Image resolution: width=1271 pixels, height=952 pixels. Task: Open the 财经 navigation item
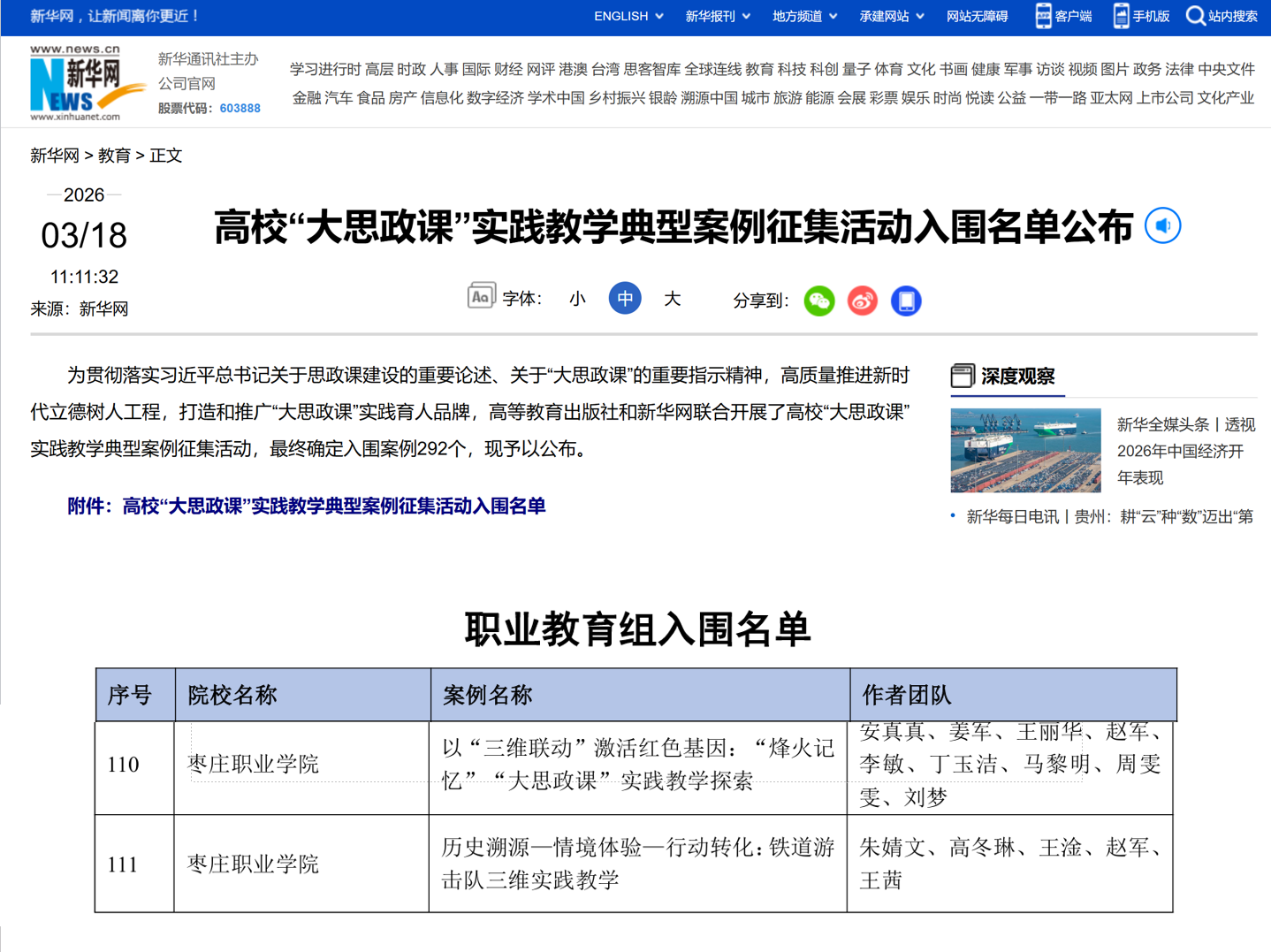[x=507, y=69]
